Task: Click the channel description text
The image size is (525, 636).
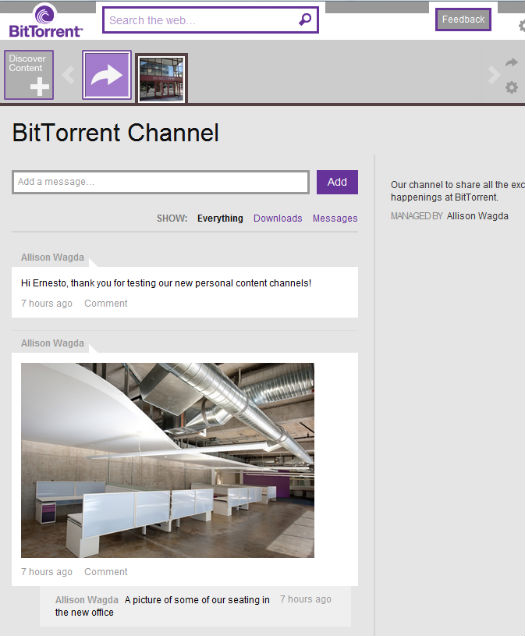Action: pyautogui.click(x=458, y=191)
